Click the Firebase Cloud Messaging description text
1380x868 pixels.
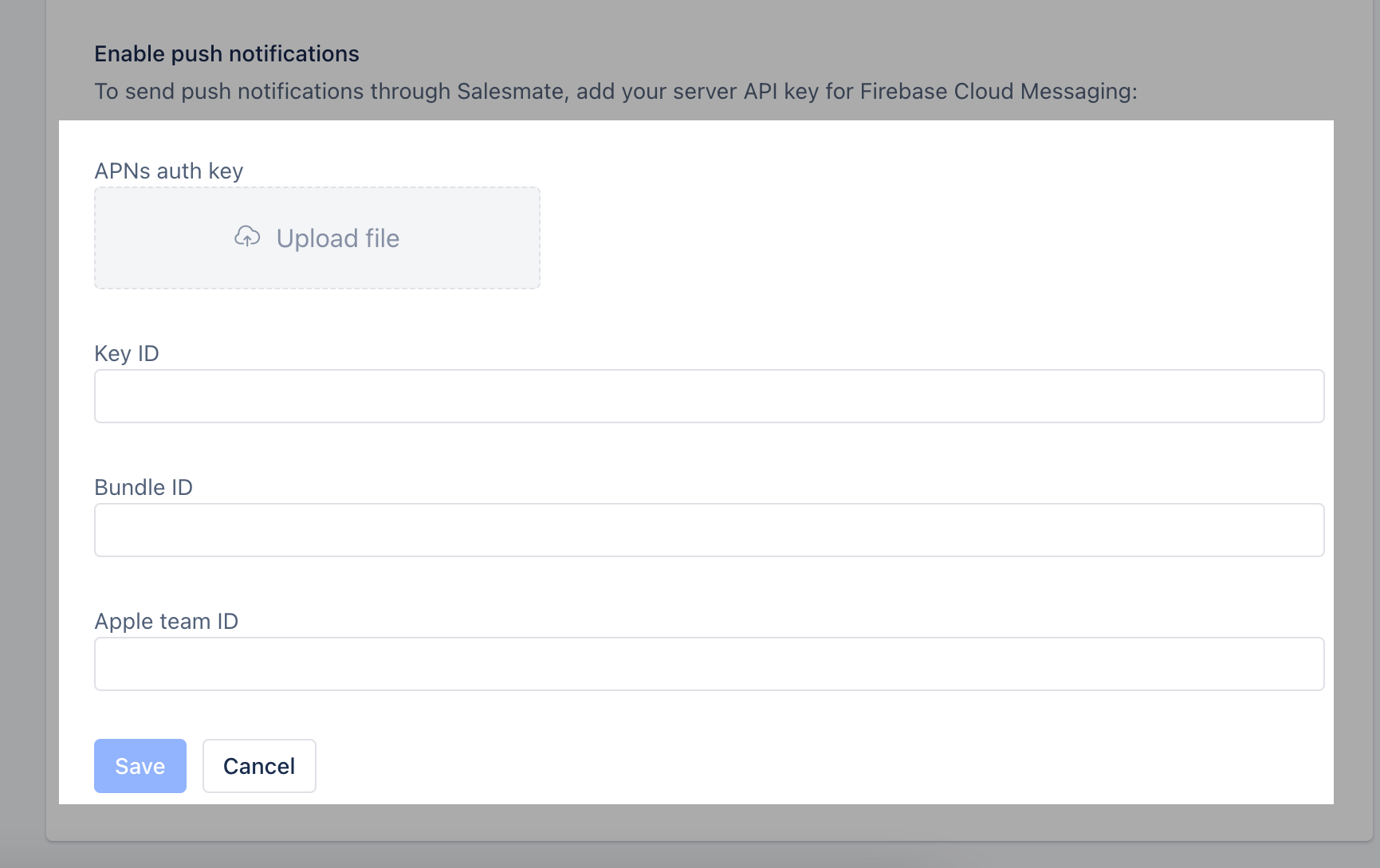click(x=616, y=91)
